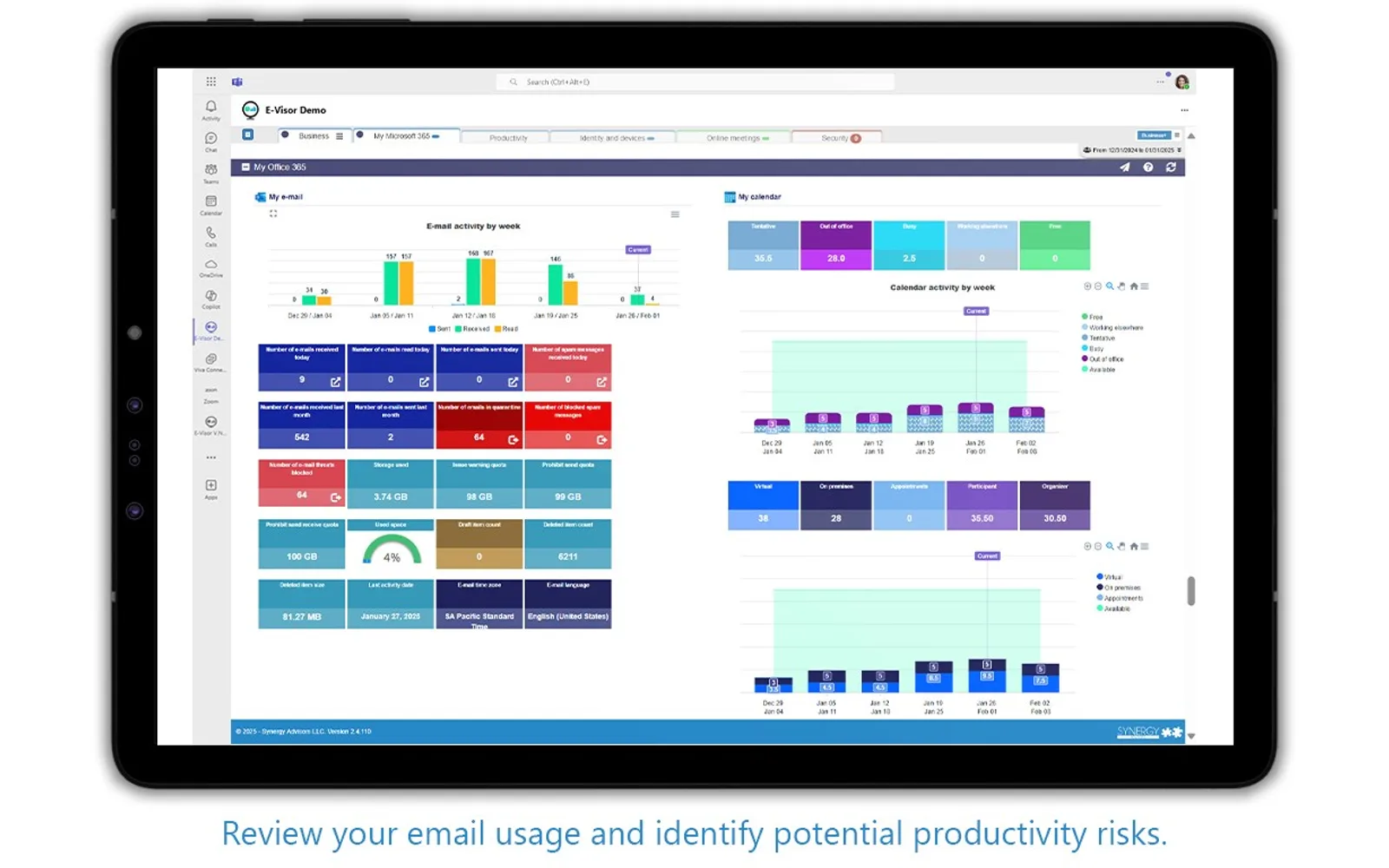Click the Used space 4% gauge

(391, 549)
